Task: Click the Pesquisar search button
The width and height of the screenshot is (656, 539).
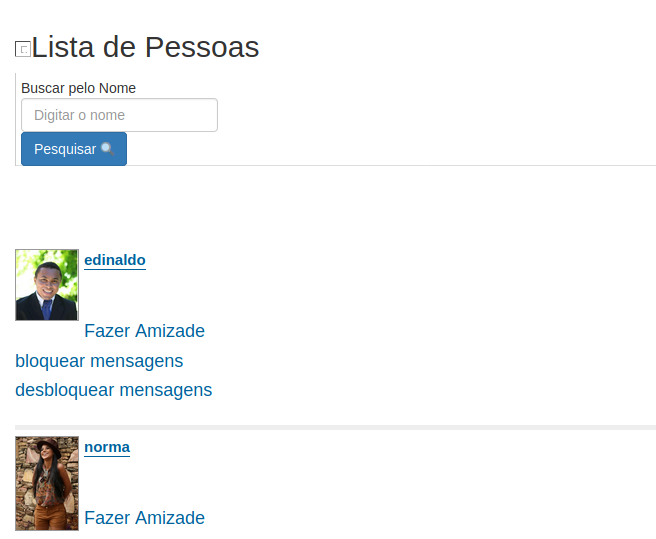Action: tap(74, 149)
